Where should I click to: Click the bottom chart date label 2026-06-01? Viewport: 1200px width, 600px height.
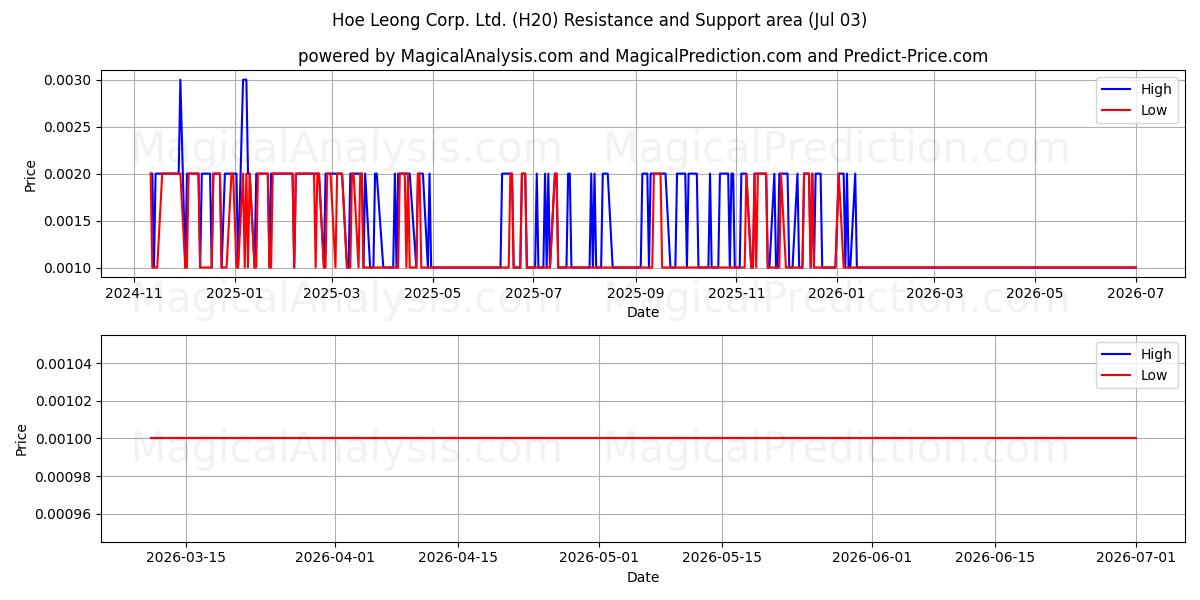872,557
